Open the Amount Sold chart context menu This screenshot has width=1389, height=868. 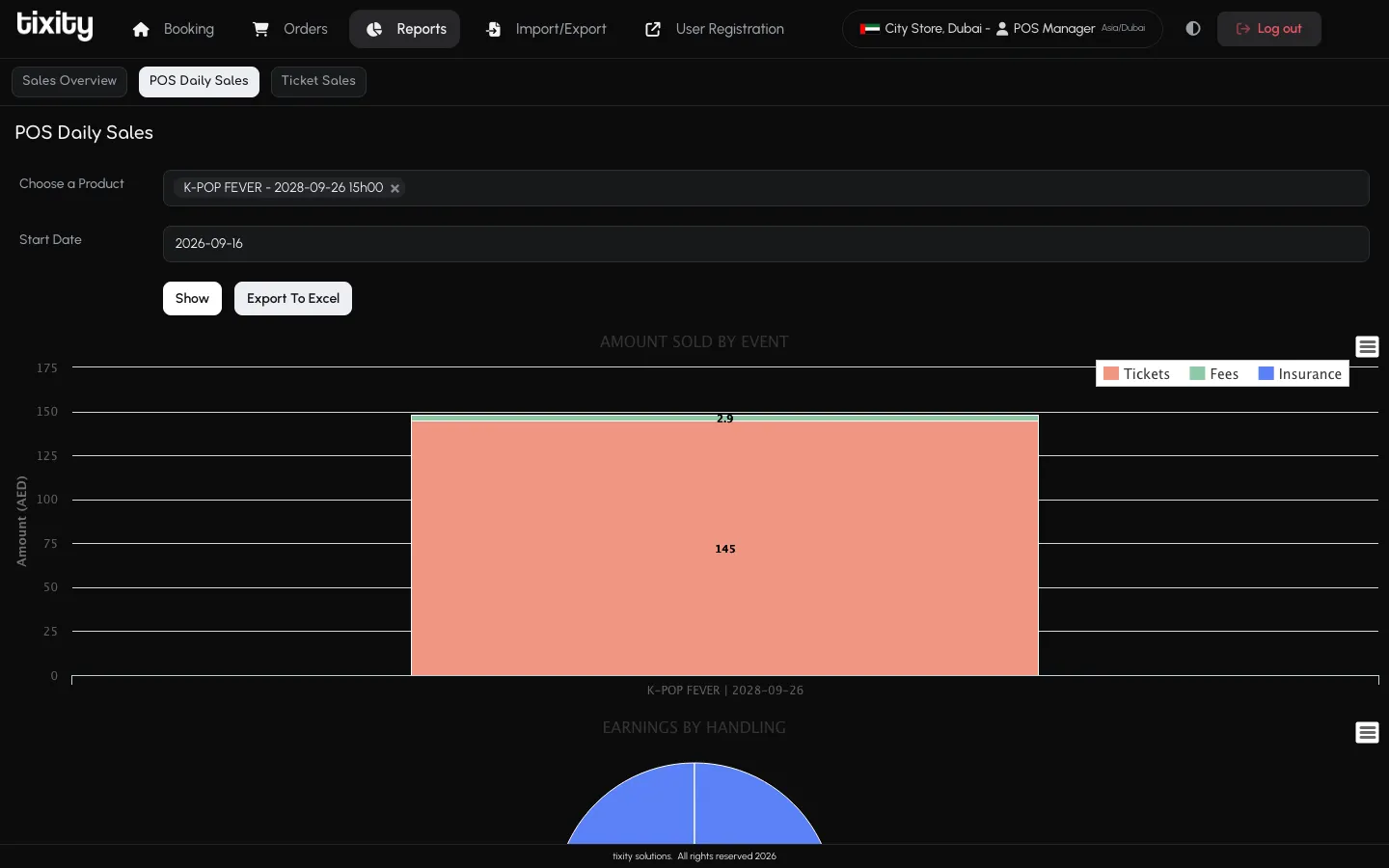pyautogui.click(x=1367, y=347)
